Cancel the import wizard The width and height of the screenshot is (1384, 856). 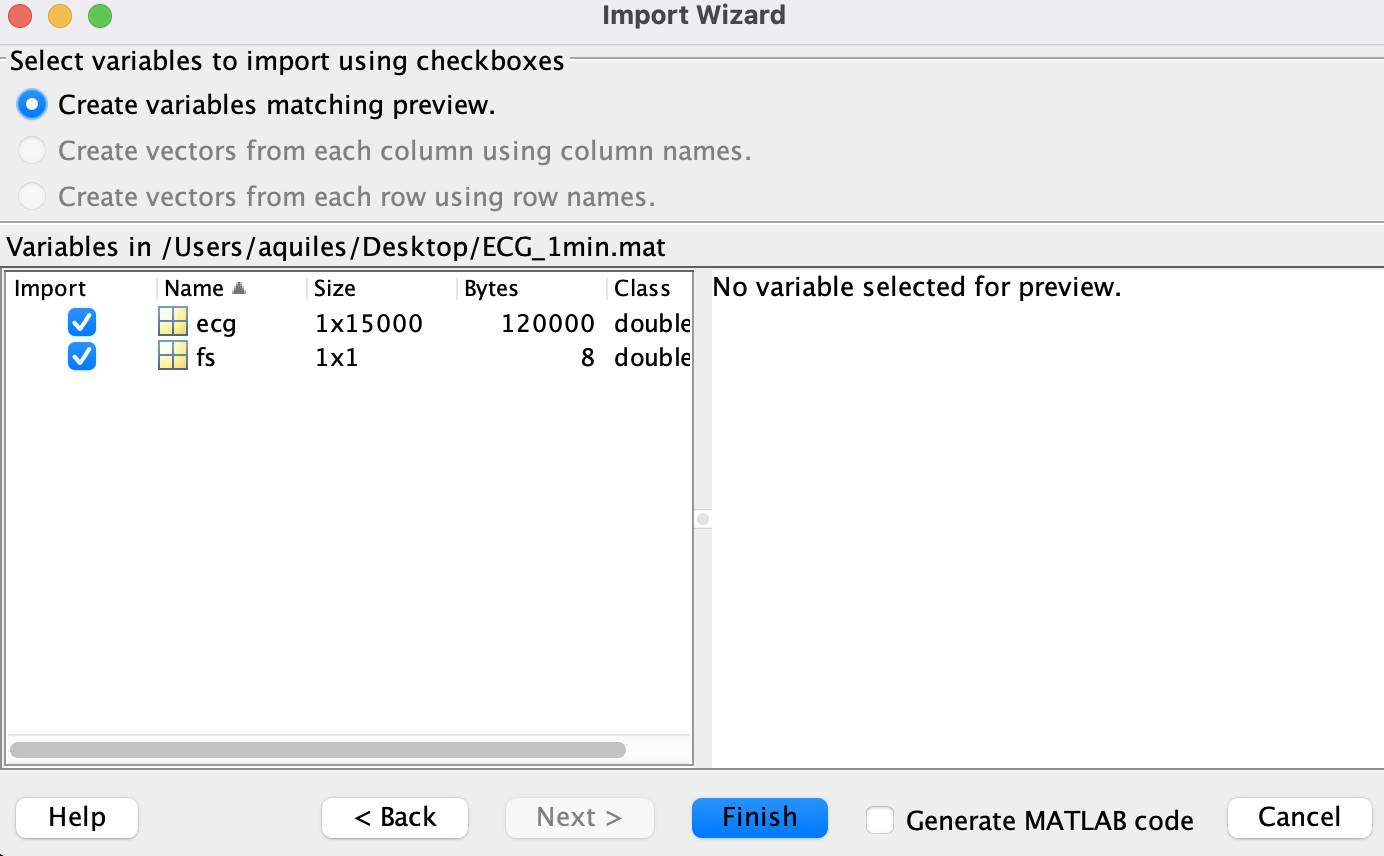coord(1299,817)
